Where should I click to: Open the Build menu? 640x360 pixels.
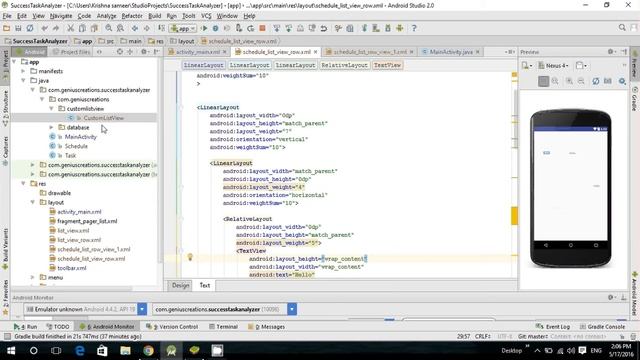coord(154,16)
